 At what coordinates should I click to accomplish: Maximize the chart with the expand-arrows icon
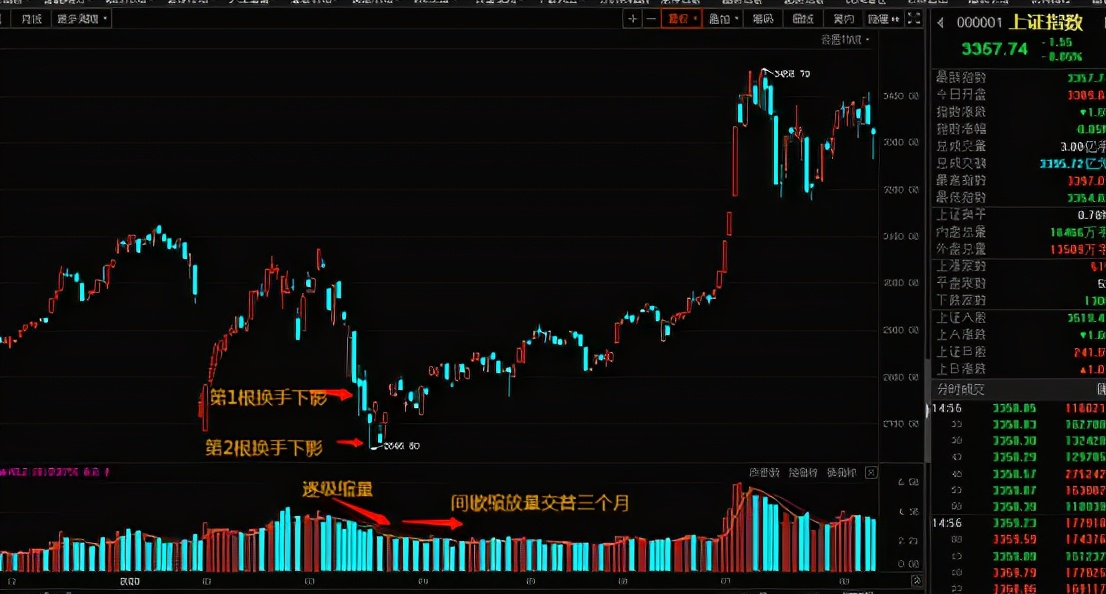pos(912,18)
